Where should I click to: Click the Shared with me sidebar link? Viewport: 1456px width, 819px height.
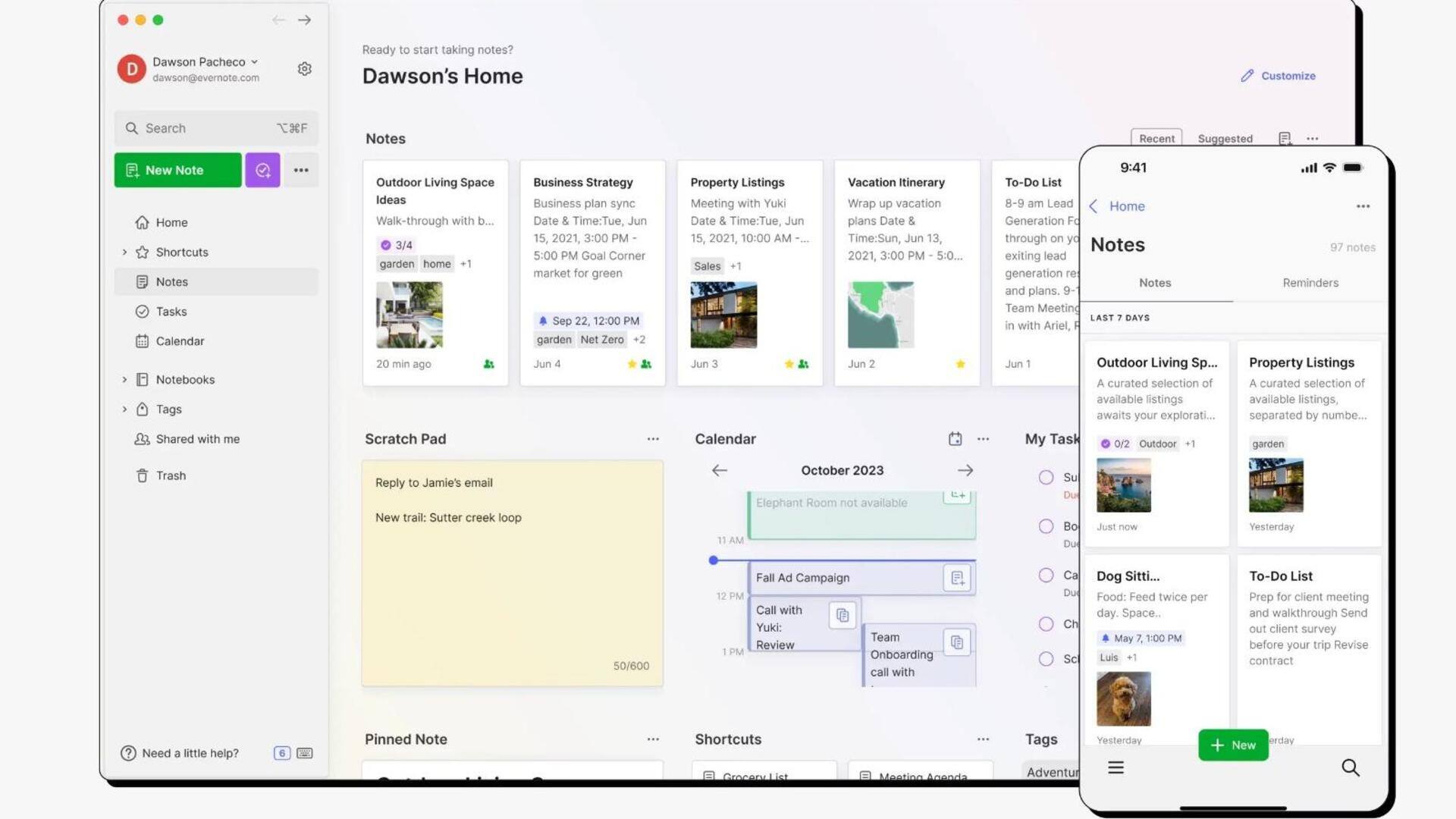tap(197, 439)
